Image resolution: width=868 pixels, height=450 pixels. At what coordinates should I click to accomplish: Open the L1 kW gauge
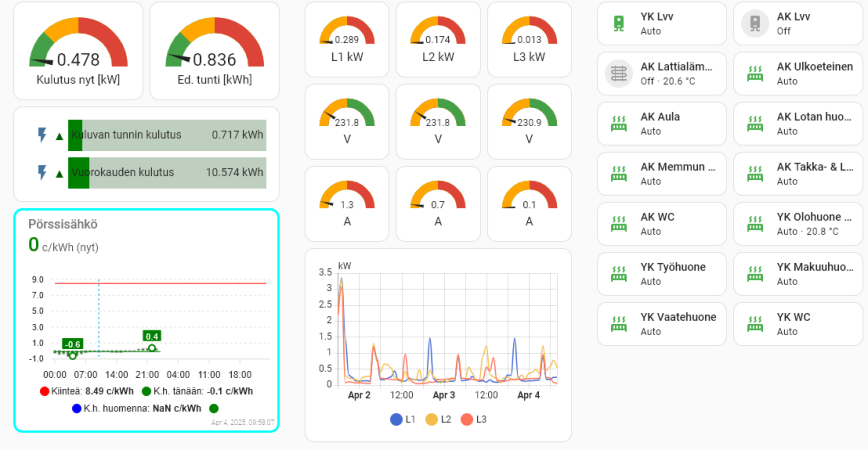pyautogui.click(x=347, y=39)
